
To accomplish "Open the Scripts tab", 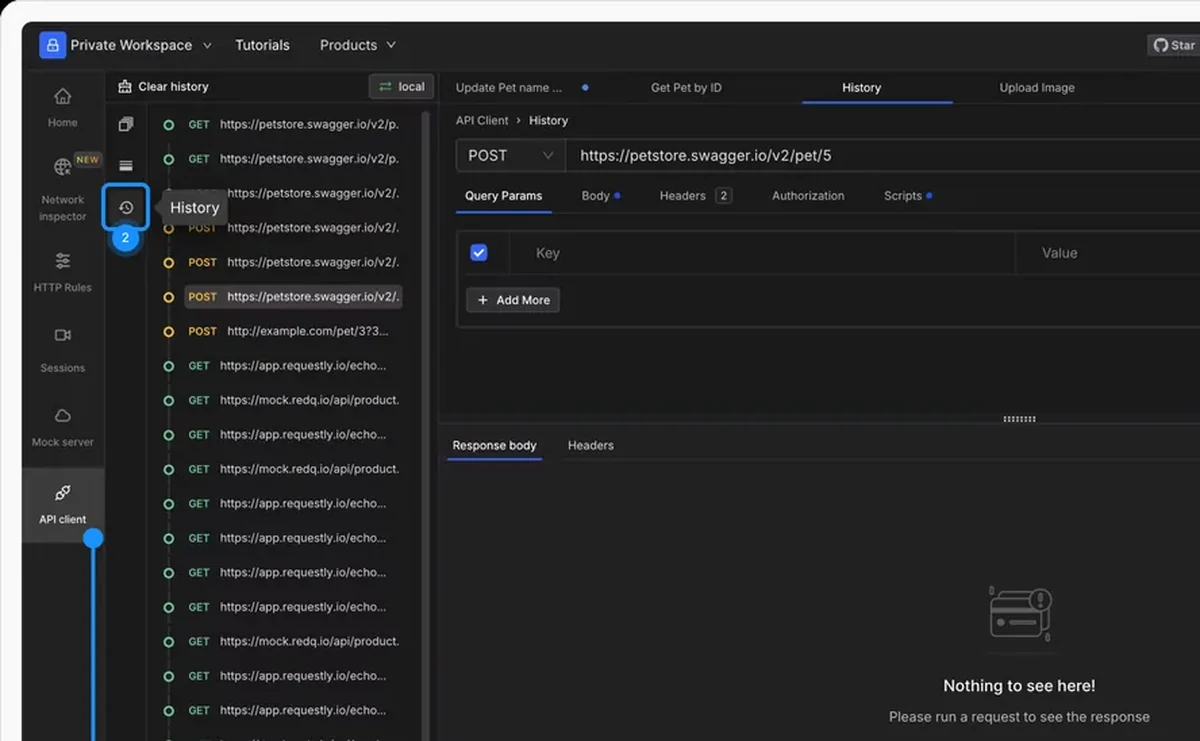I will click(x=907, y=196).
